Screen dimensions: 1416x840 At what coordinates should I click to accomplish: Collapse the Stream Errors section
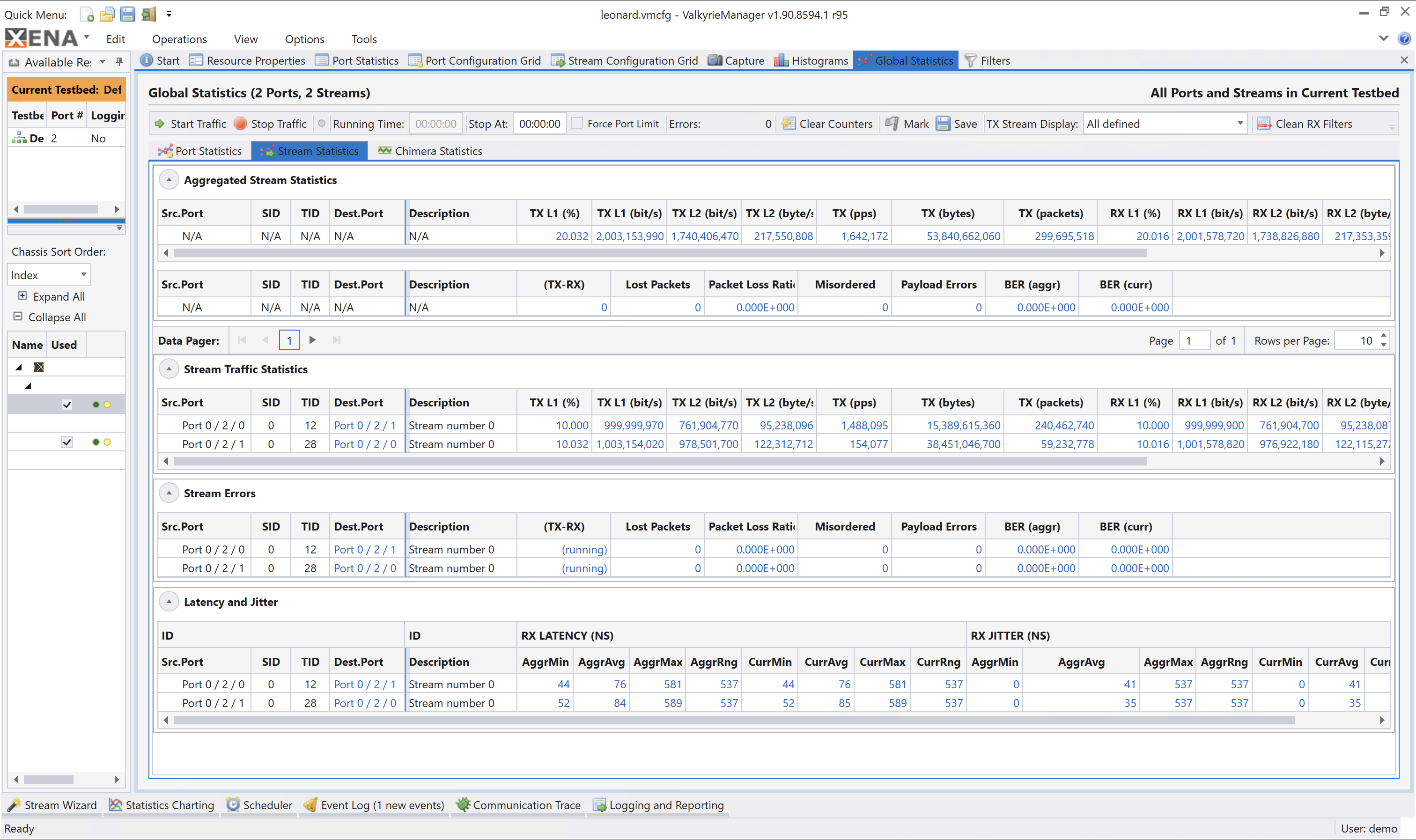click(x=169, y=493)
